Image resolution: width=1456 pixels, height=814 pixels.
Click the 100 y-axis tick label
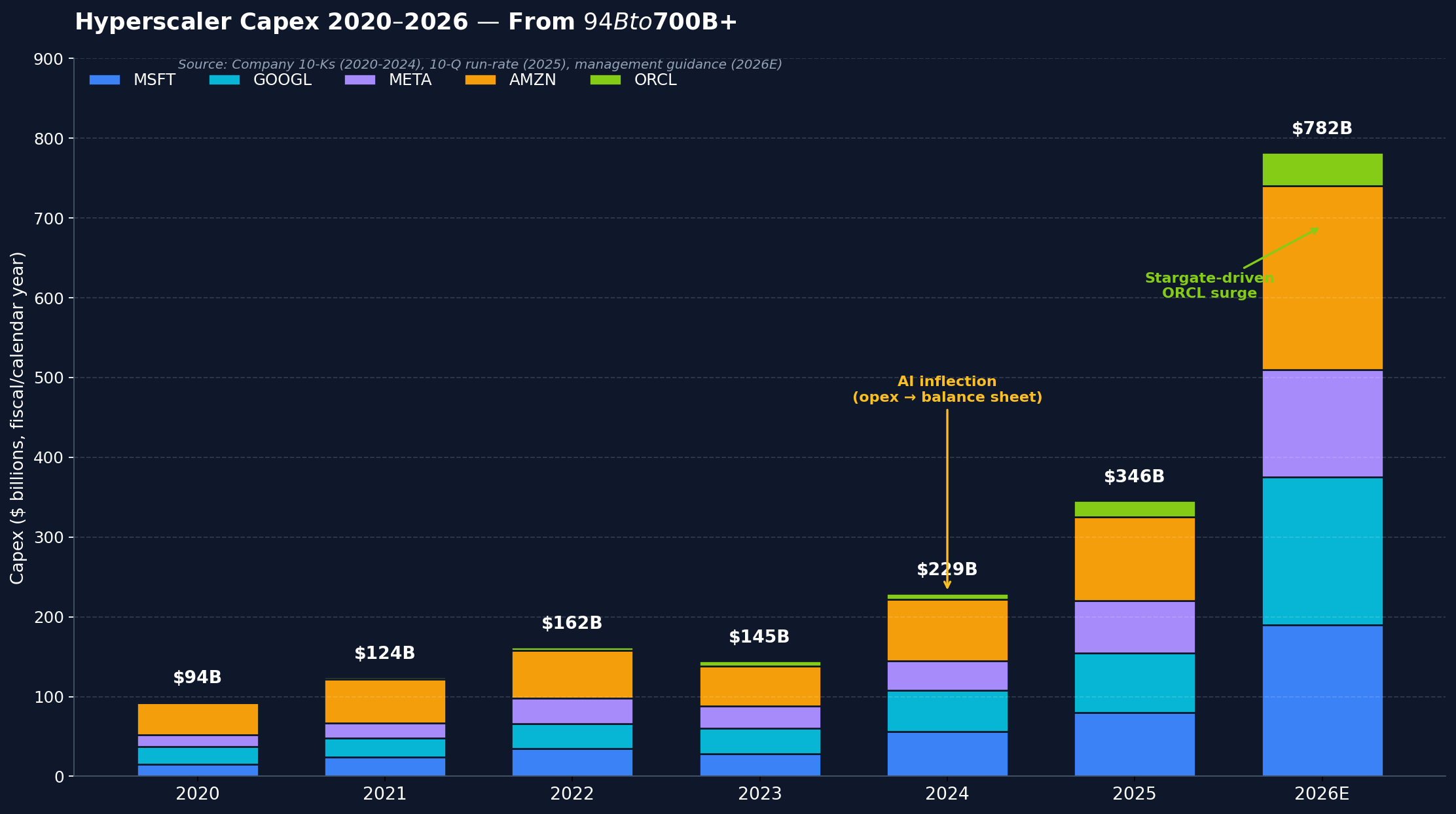click(48, 698)
